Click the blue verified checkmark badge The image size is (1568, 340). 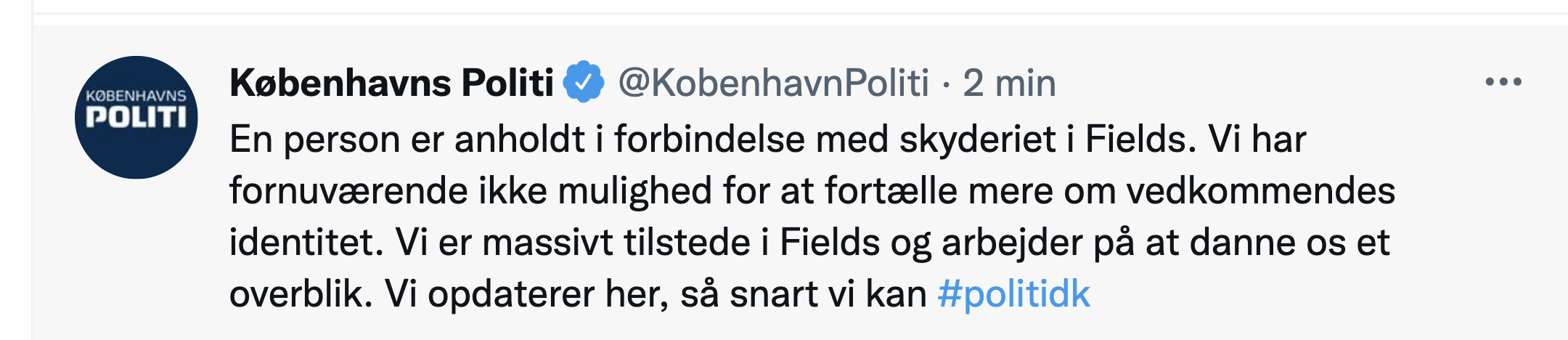tap(584, 83)
